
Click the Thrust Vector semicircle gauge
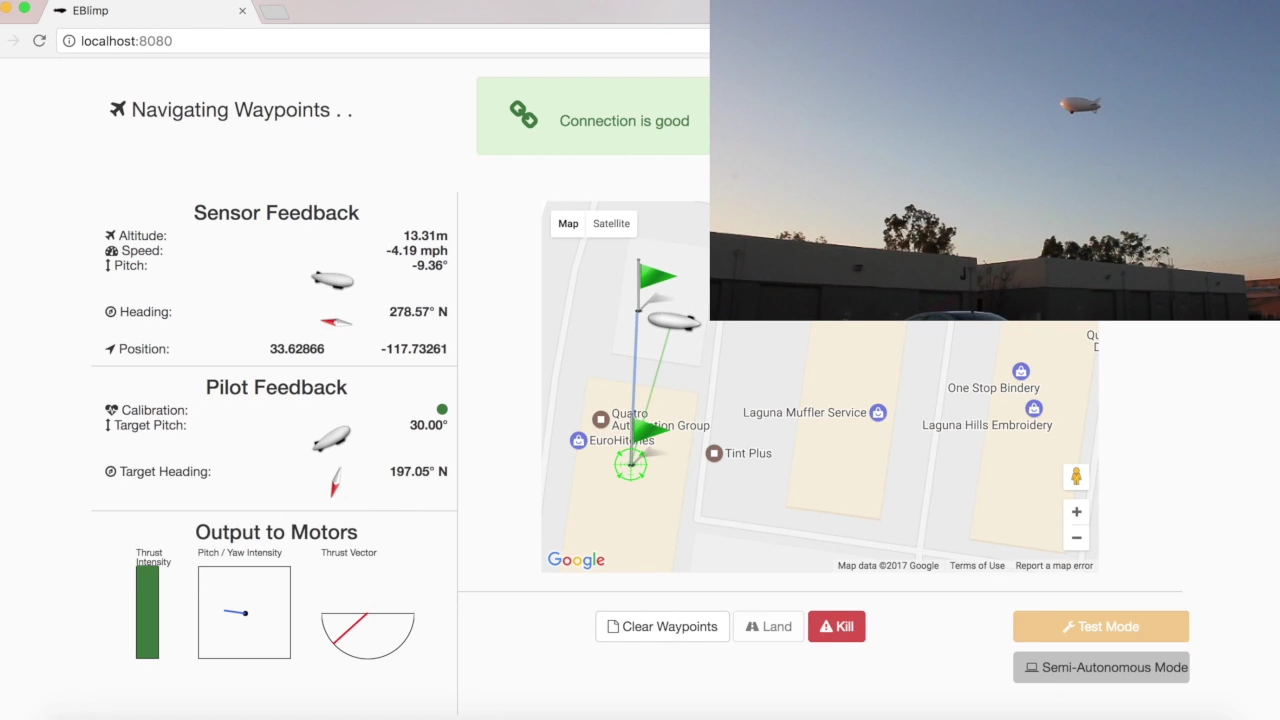click(x=368, y=635)
